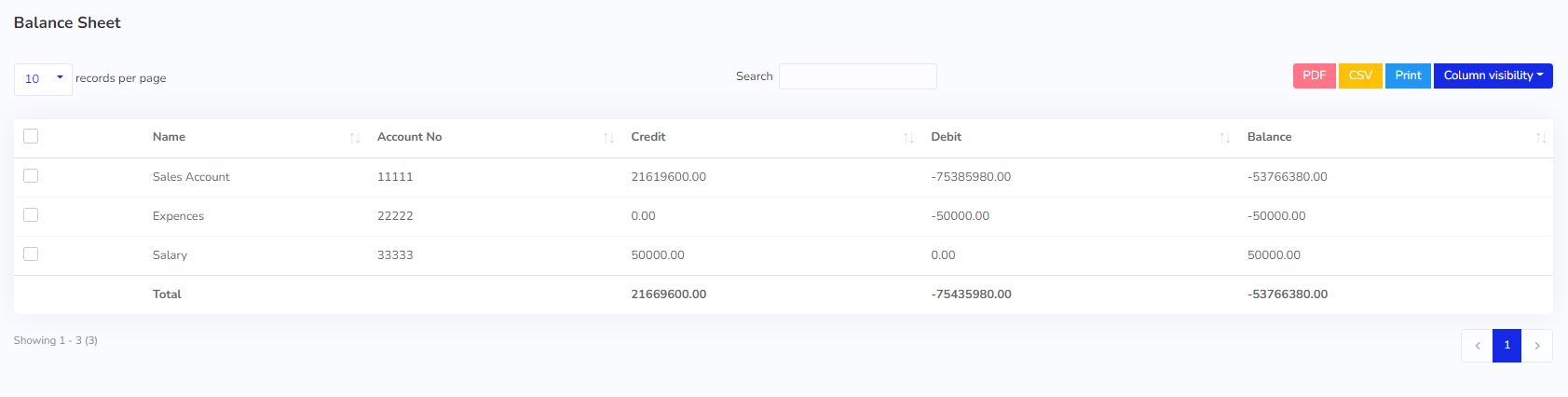Toggle the Salary row checkbox

[31, 253]
